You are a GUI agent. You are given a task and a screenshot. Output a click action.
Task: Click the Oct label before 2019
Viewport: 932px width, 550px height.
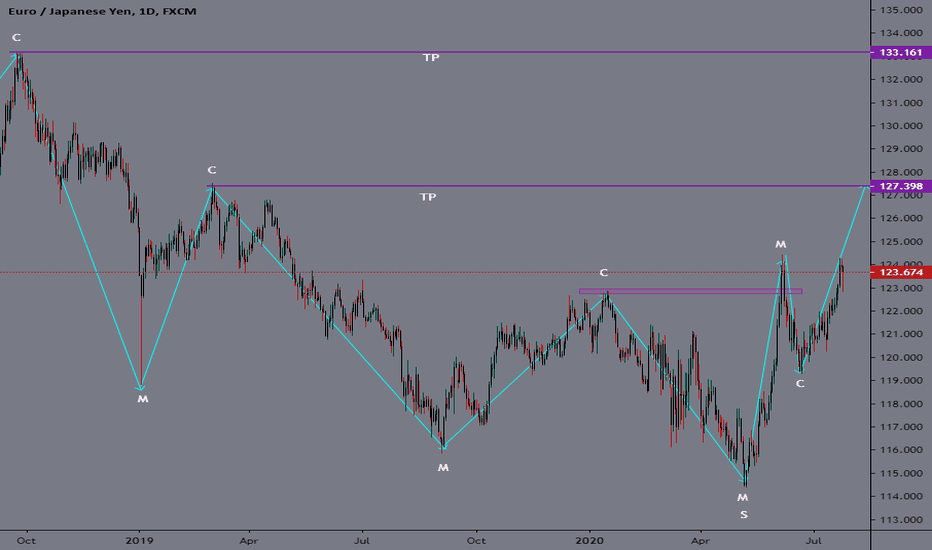click(26, 541)
